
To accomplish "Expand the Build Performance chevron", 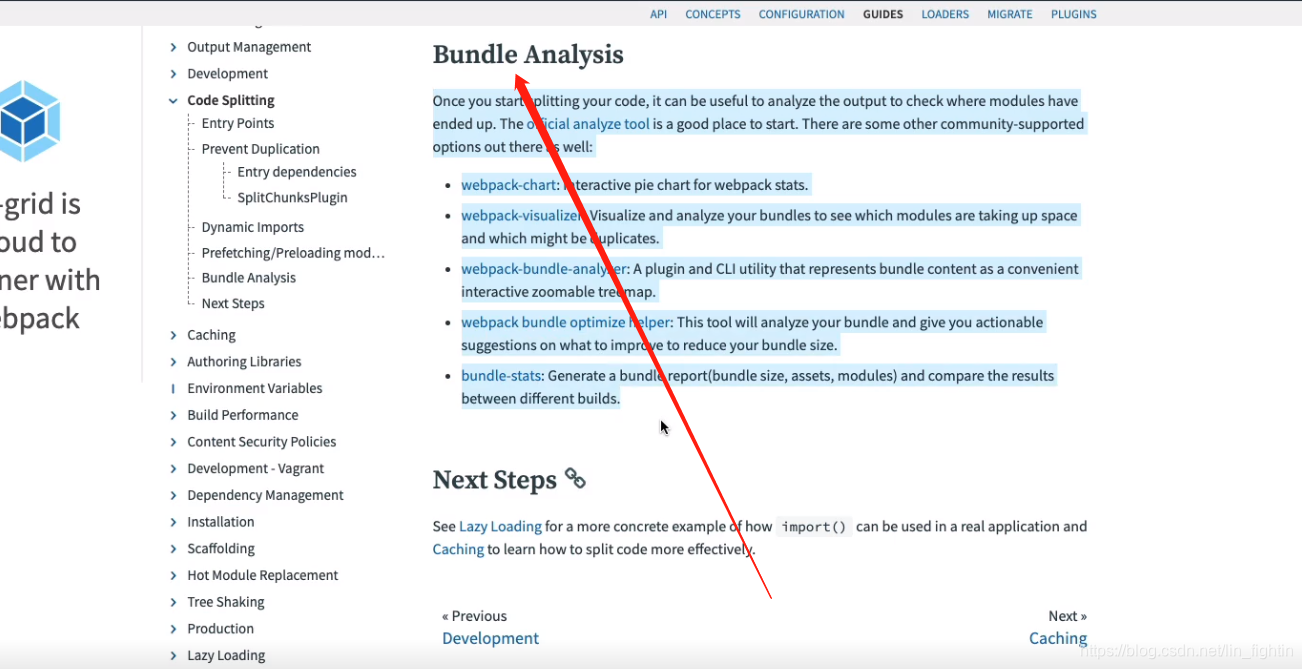I will coord(173,415).
